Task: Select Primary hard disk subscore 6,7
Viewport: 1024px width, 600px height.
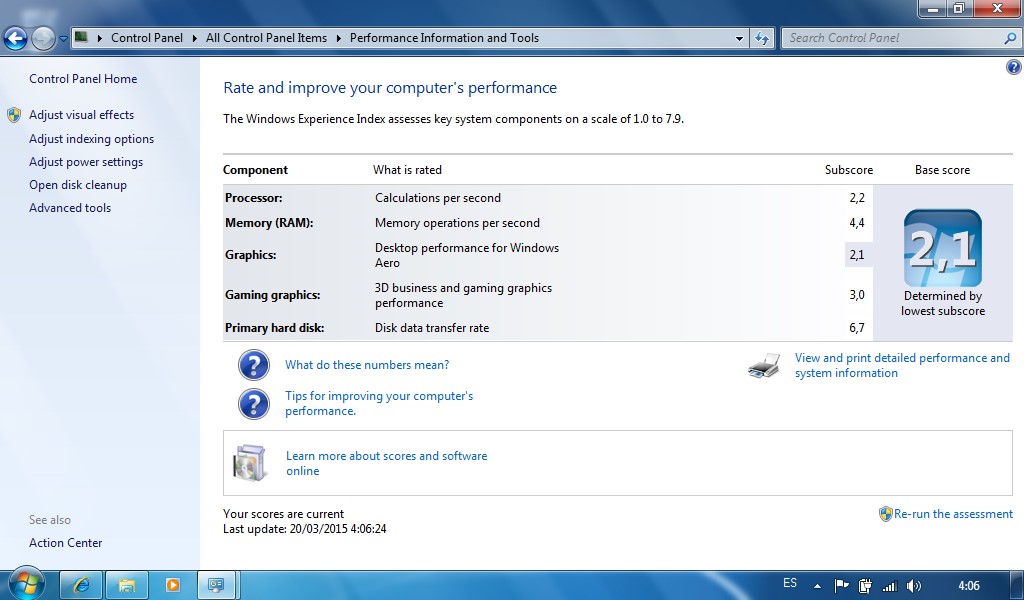Action: (x=857, y=328)
